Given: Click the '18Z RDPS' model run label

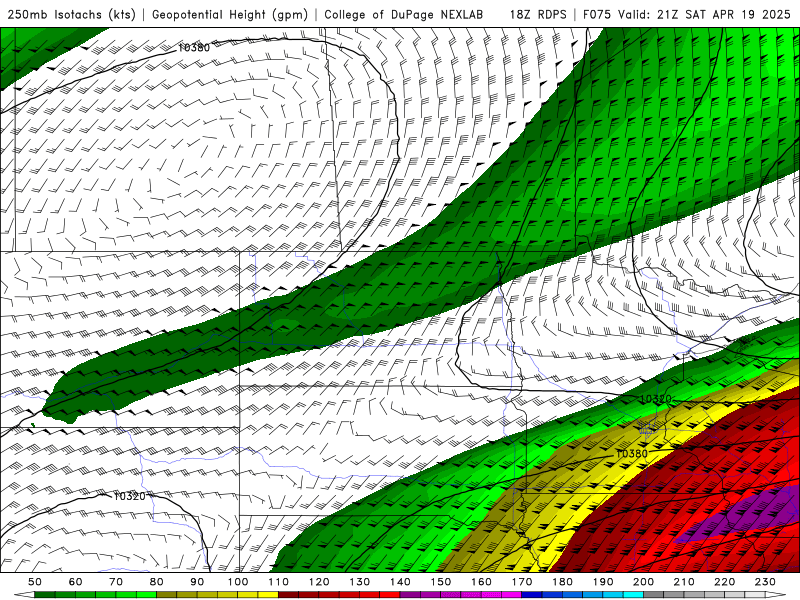Looking at the screenshot, I should tap(538, 14).
